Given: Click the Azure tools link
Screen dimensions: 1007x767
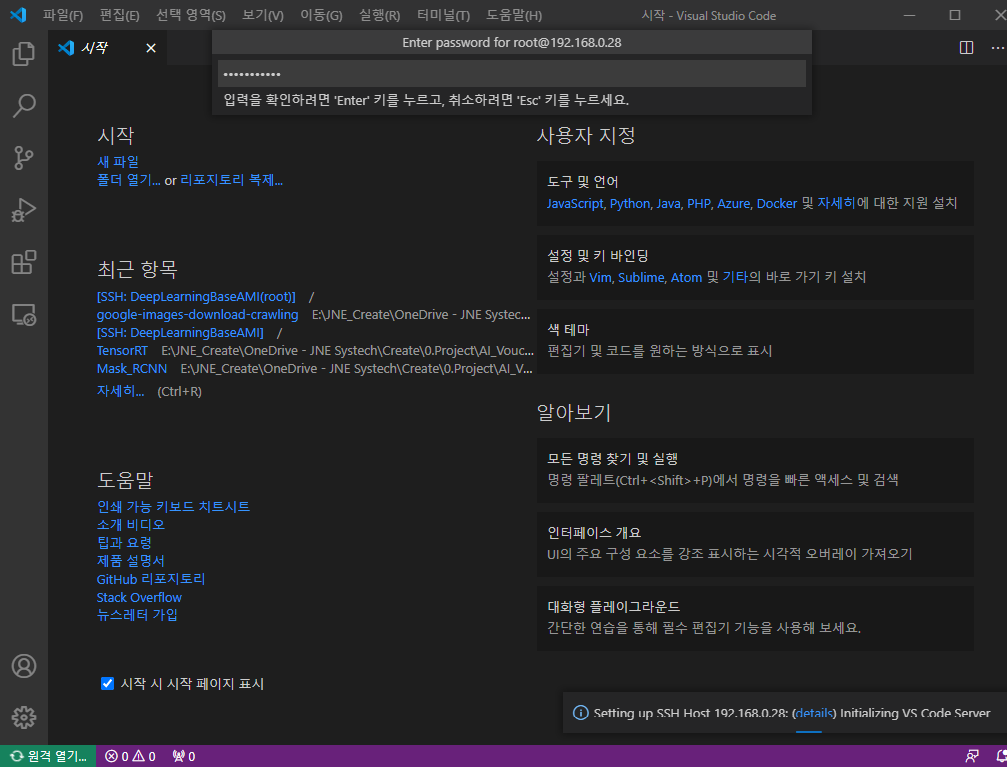Looking at the screenshot, I should (733, 204).
